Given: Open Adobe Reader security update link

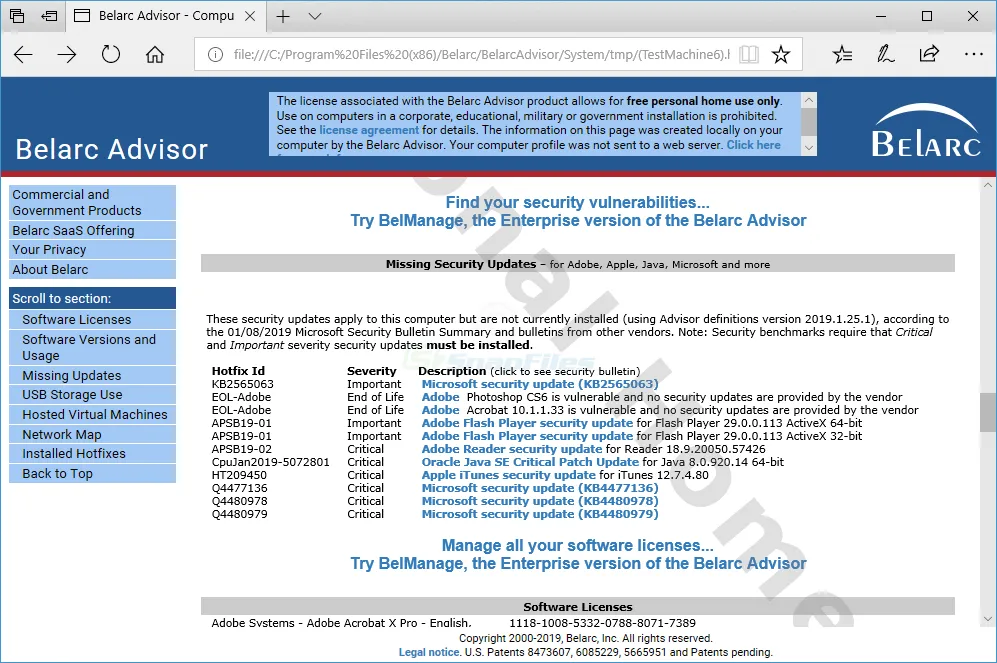Looking at the screenshot, I should (512, 449).
